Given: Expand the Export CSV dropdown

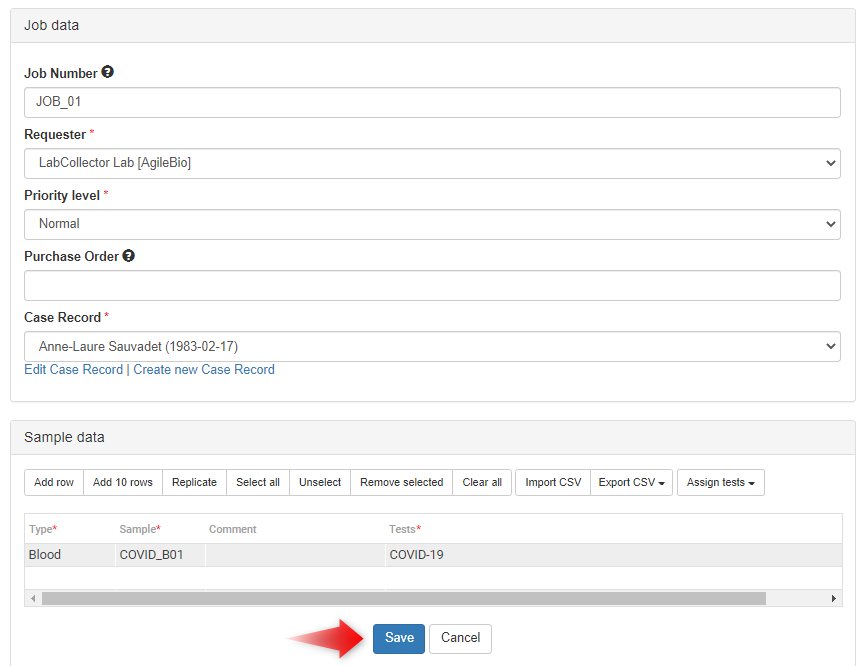Looking at the screenshot, I should coord(631,482).
